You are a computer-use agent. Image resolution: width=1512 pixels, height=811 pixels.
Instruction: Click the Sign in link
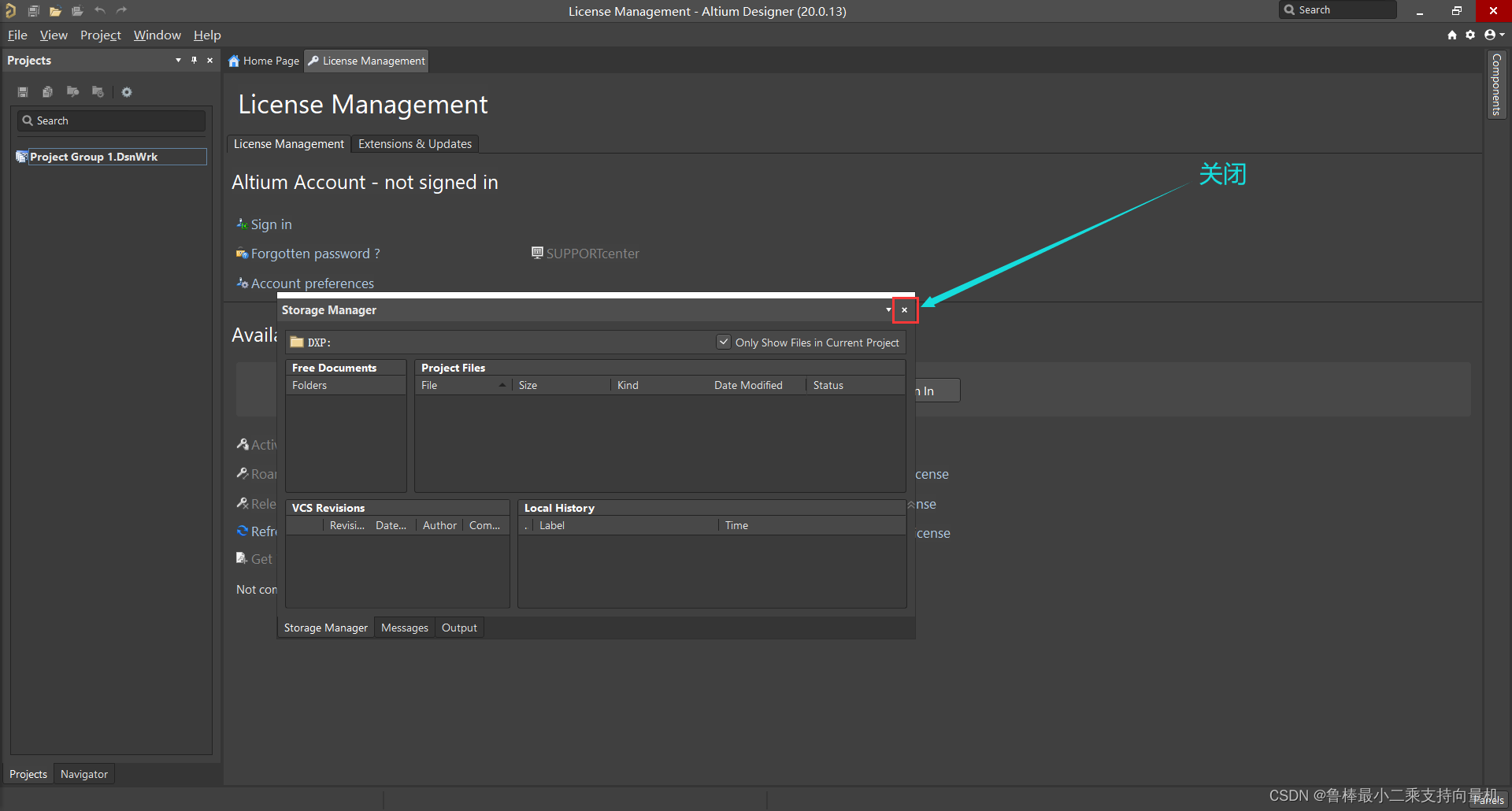(x=271, y=224)
